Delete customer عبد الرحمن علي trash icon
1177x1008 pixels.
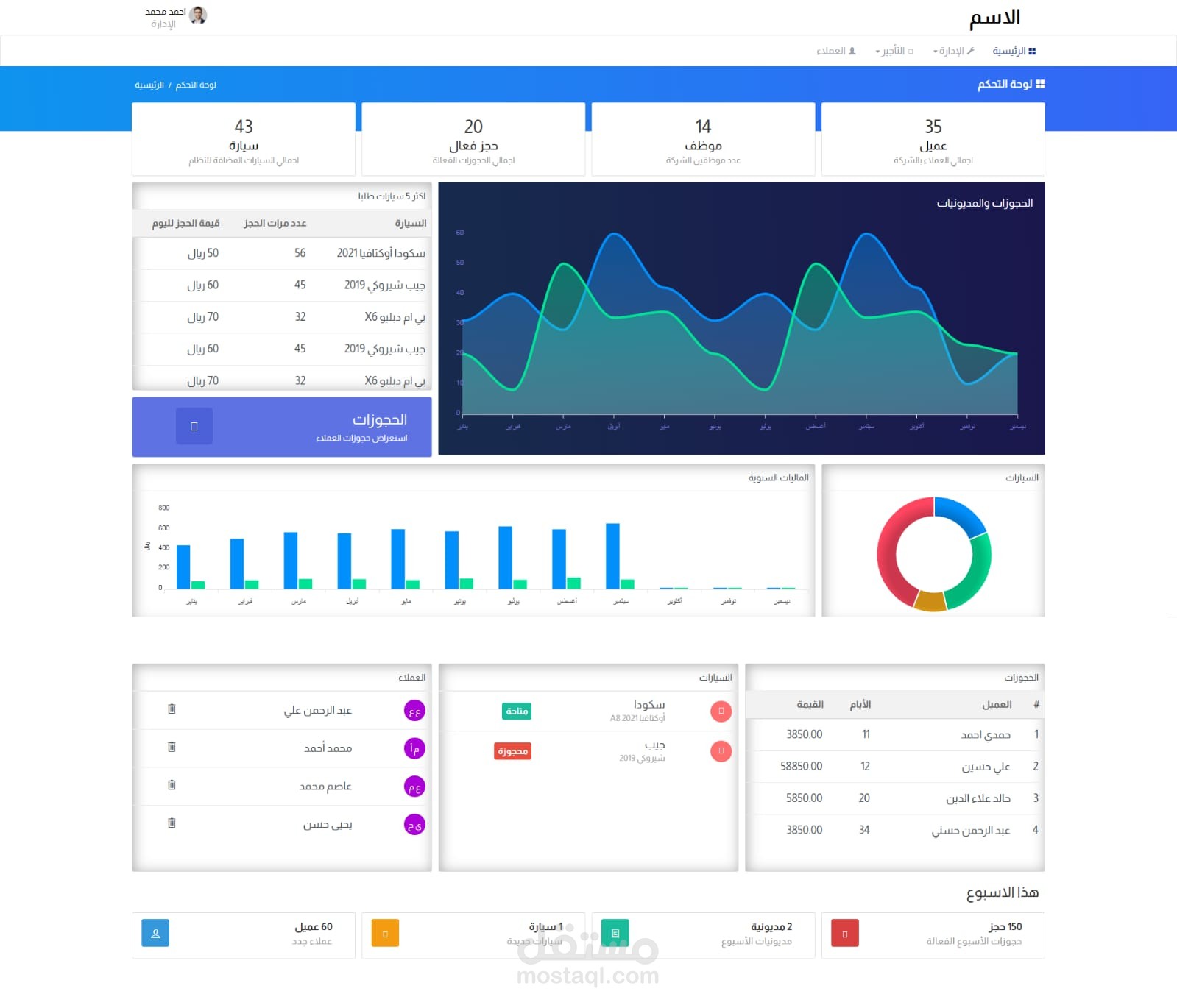click(x=172, y=709)
